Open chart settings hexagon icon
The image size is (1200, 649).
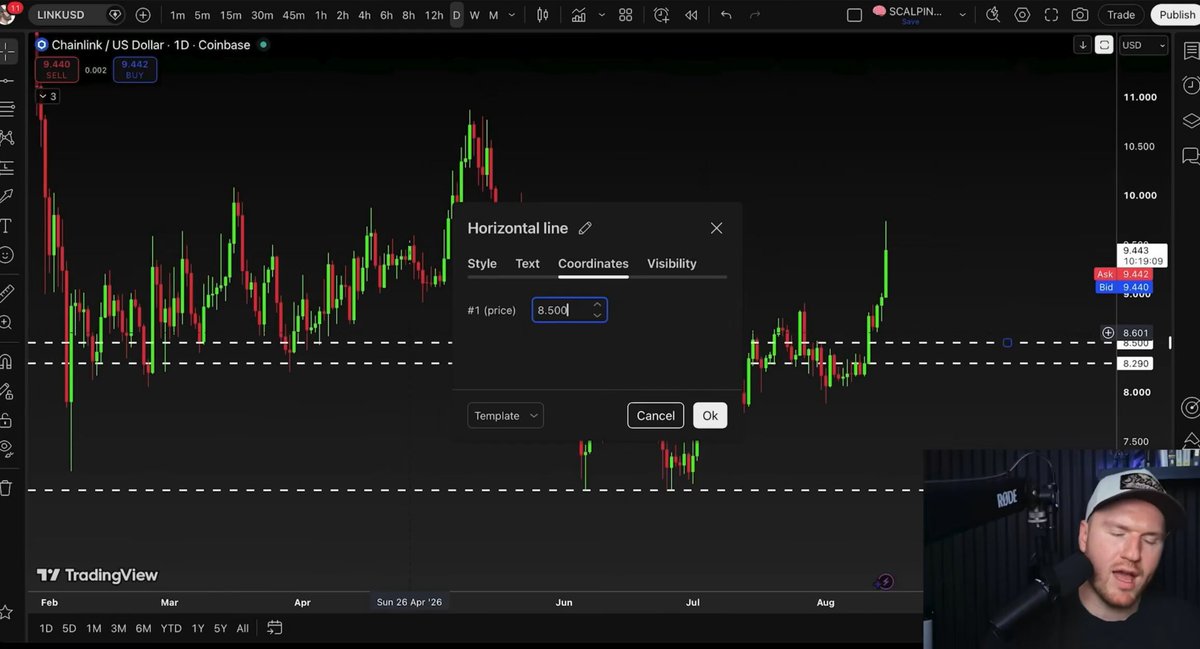coord(1022,15)
